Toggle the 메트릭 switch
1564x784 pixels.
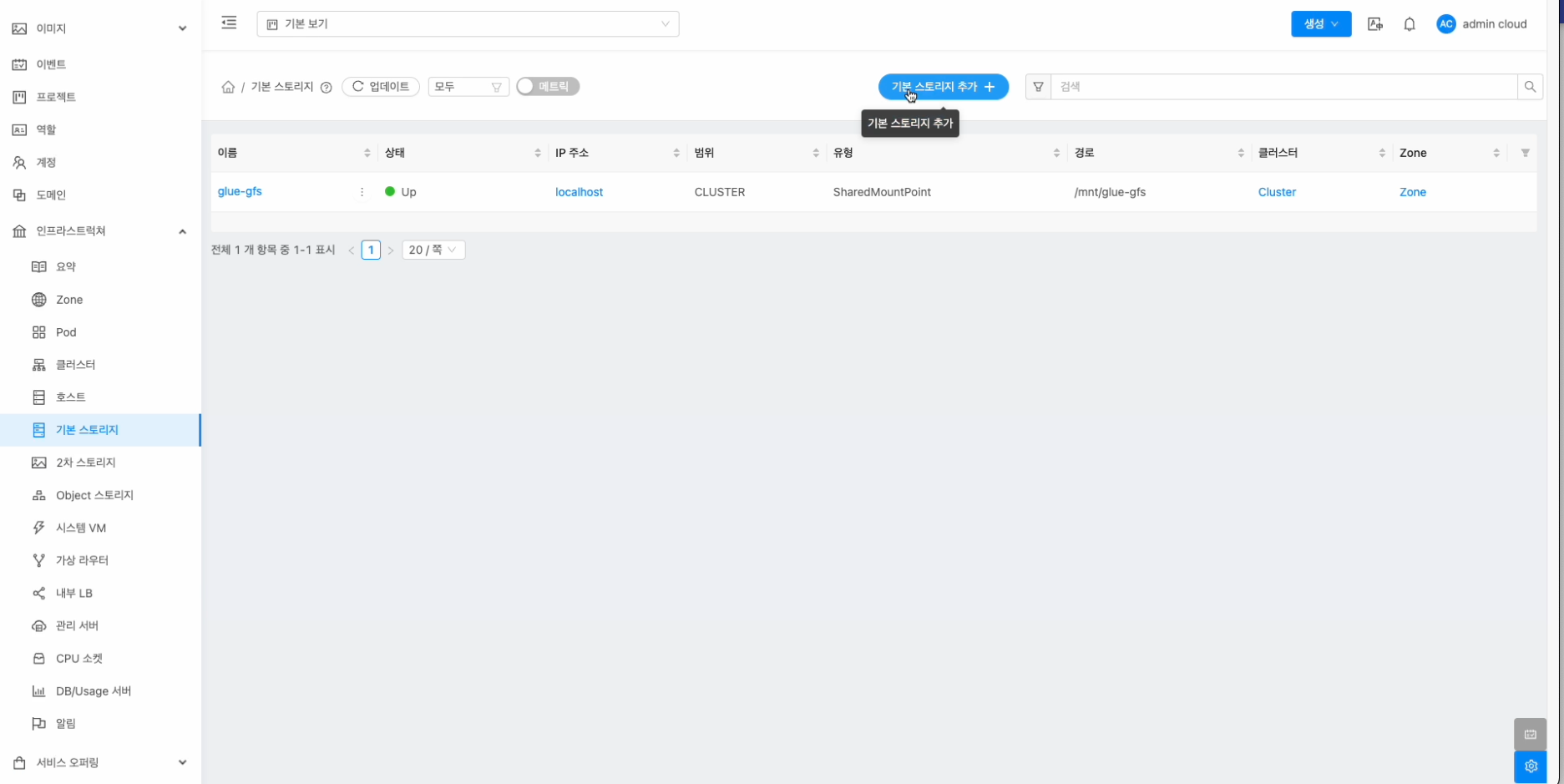click(548, 87)
